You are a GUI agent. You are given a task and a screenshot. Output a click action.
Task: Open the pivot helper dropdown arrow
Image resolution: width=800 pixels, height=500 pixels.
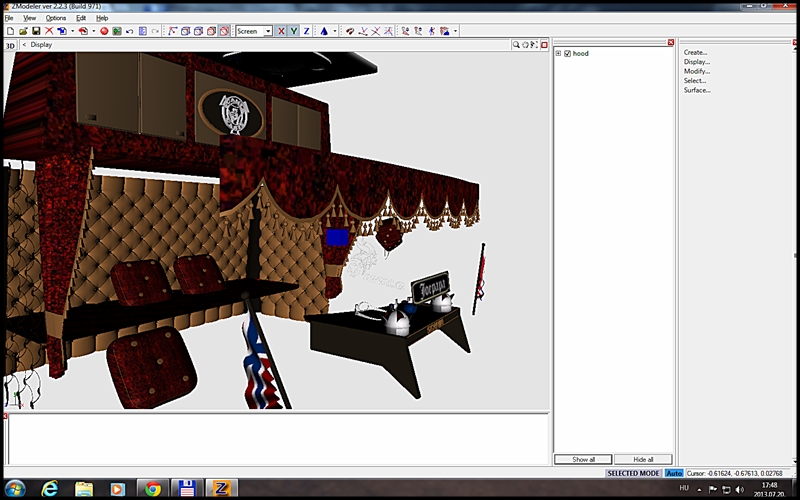point(335,31)
